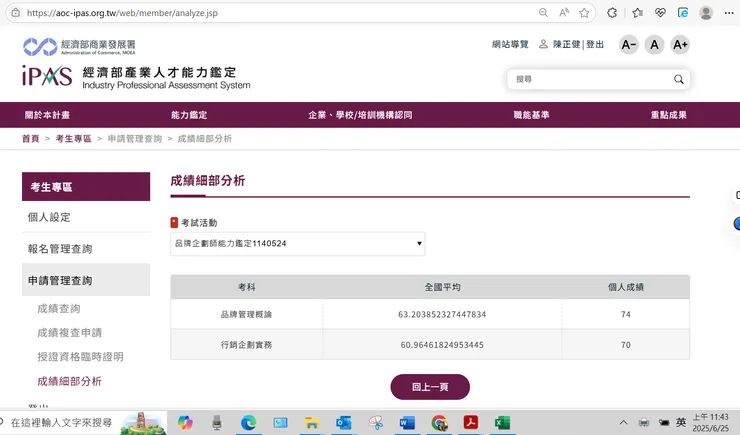740x435 pixels.
Task: Open the browser profile avatar
Action: [x=706, y=13]
